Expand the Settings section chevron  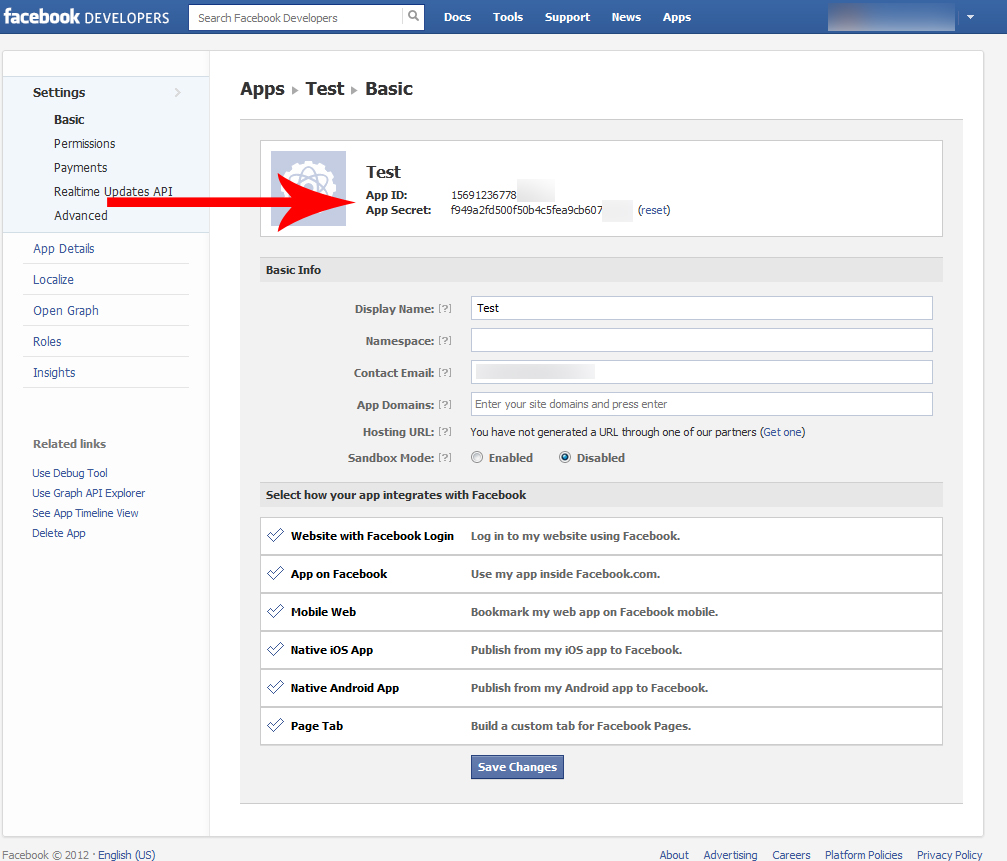(178, 93)
